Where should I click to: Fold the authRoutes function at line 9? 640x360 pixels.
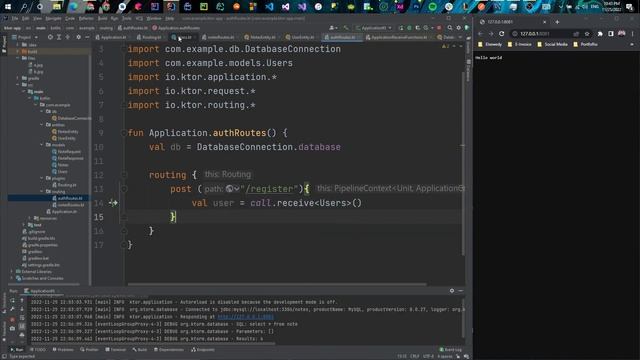coord(124,133)
